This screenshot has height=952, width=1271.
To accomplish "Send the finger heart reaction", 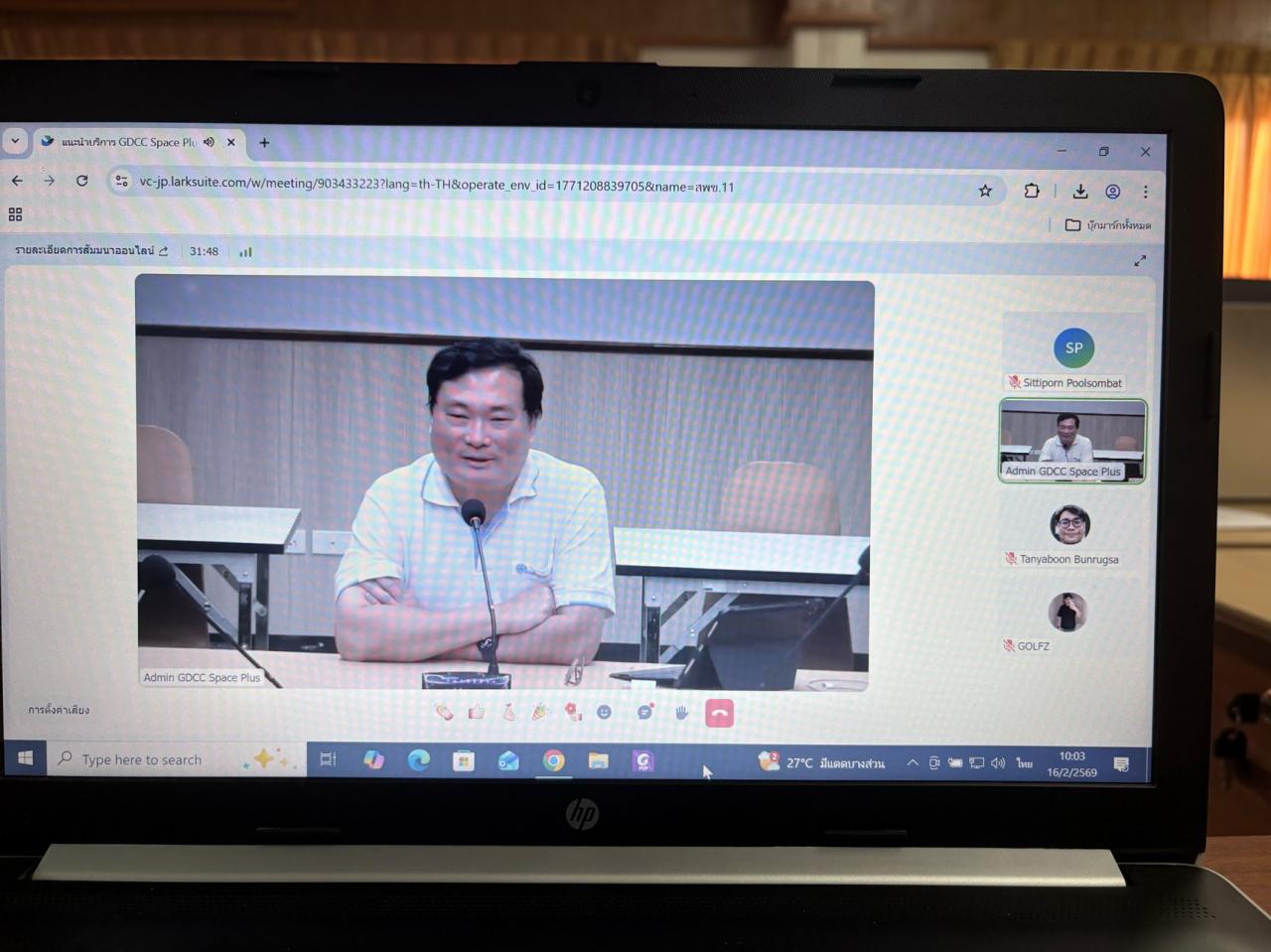I will (508, 712).
